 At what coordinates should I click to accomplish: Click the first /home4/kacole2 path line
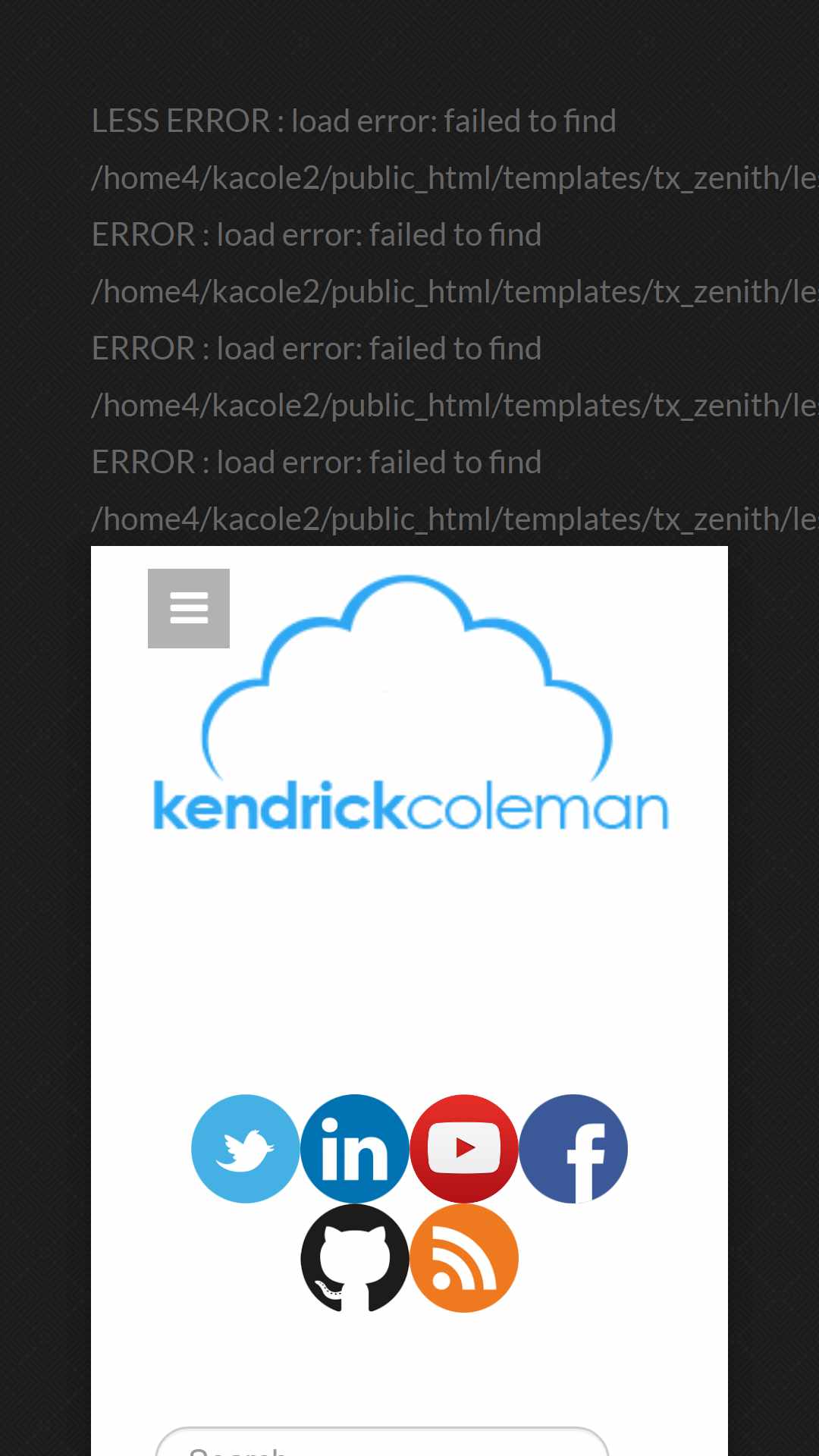click(x=455, y=178)
